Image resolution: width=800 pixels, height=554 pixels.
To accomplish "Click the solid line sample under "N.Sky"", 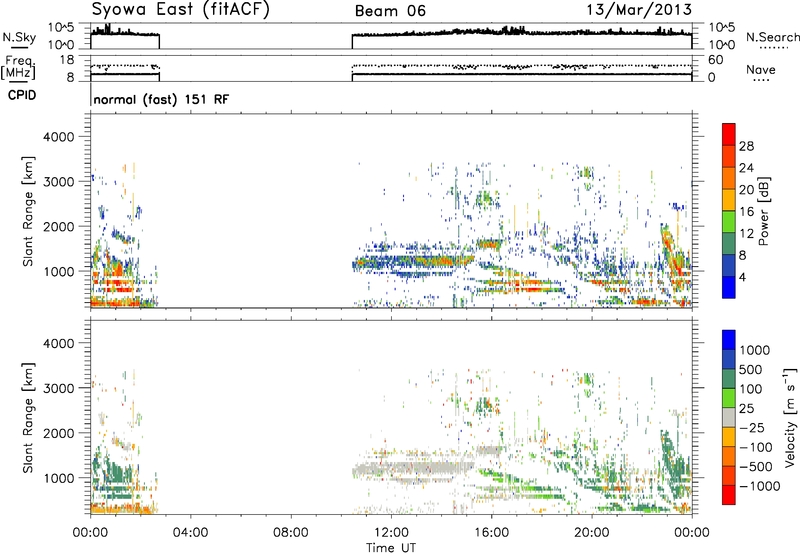I will pyautogui.click(x=19, y=47).
